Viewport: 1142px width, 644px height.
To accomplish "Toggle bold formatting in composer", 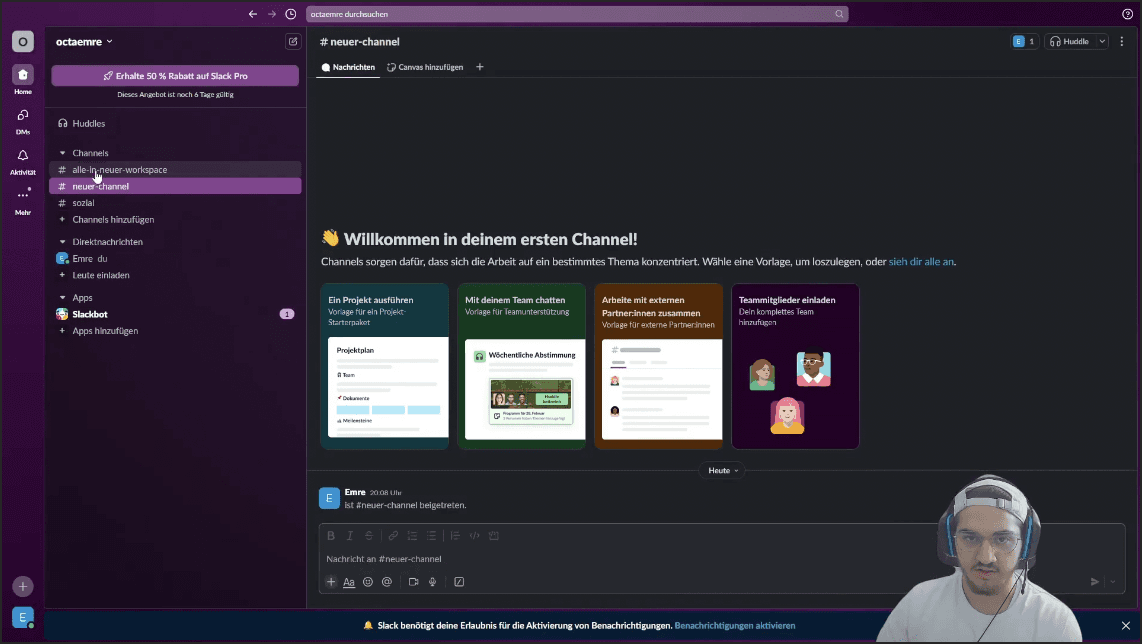I will point(331,535).
